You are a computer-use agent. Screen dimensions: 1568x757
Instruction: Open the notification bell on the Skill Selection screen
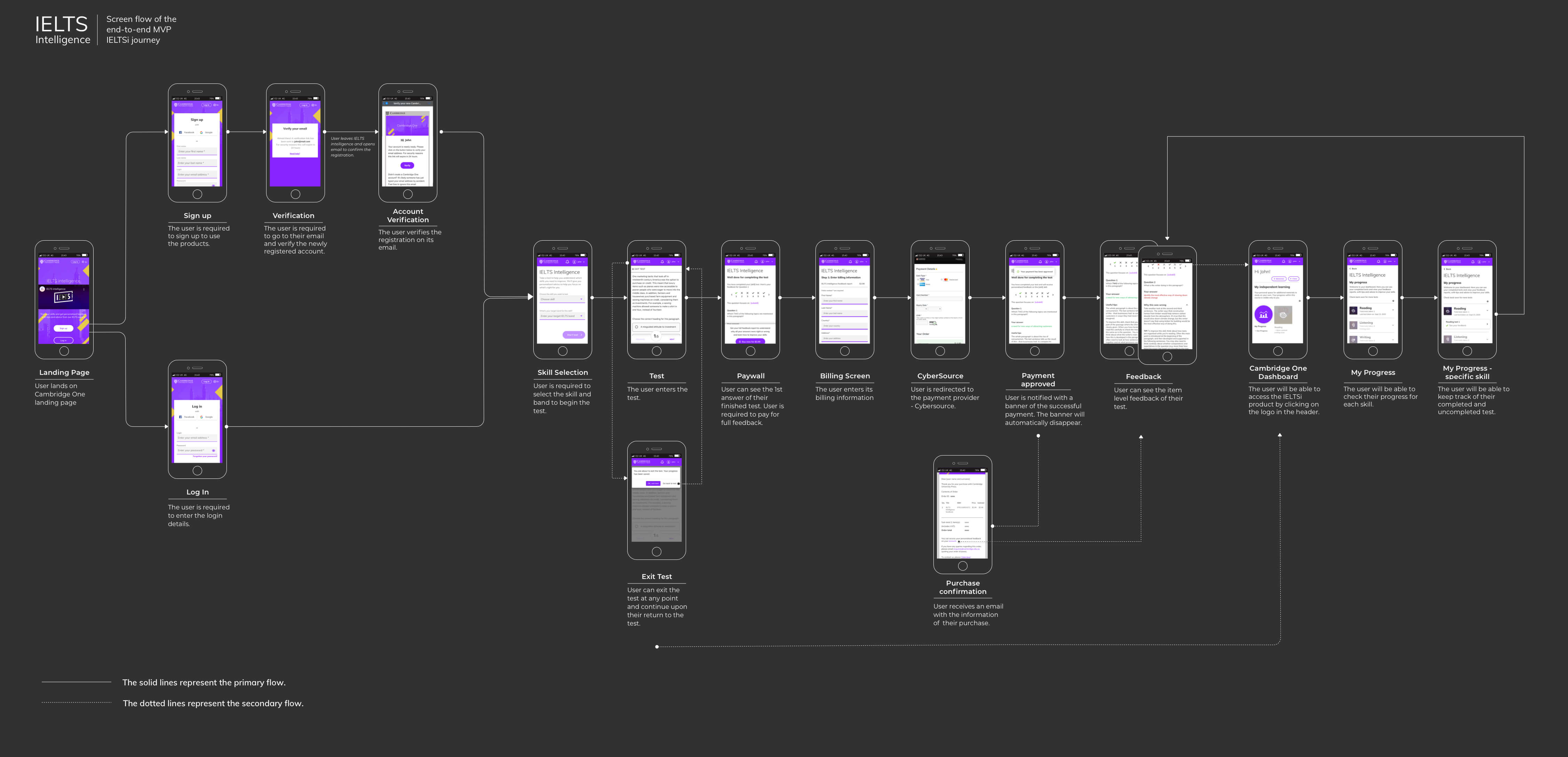pos(568,261)
